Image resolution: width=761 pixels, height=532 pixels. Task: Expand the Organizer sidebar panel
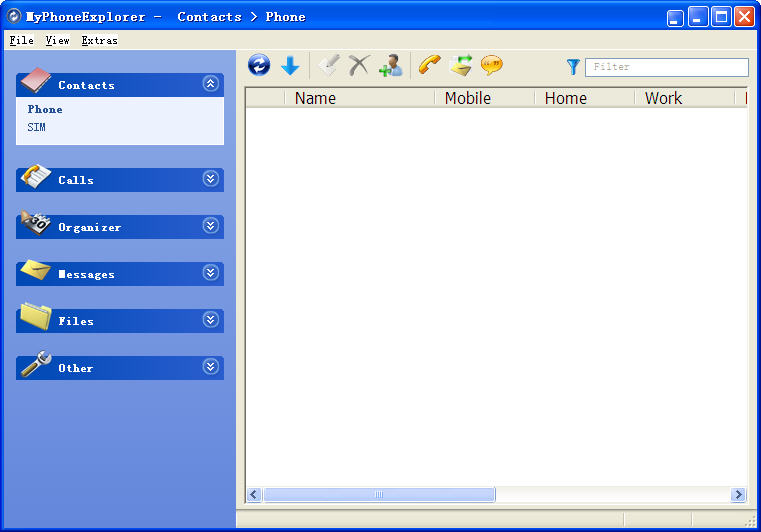click(x=210, y=226)
